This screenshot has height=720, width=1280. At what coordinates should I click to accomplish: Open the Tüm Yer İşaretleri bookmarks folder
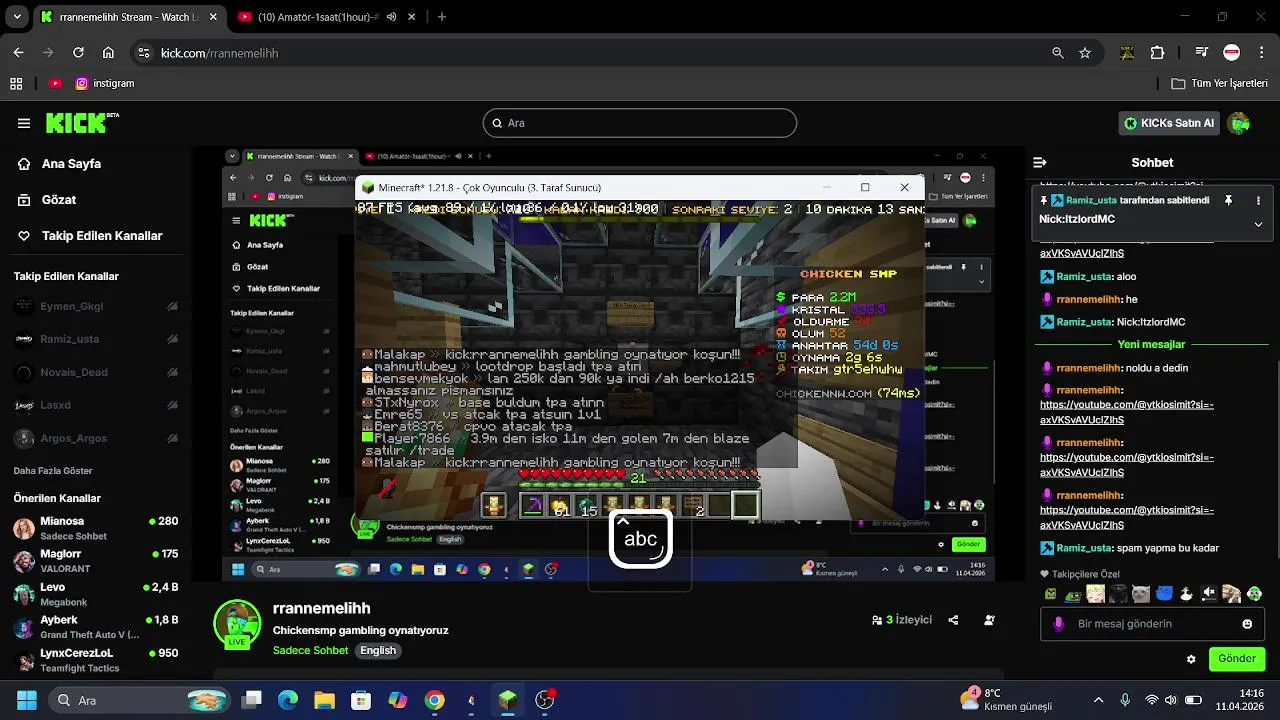pyautogui.click(x=1219, y=84)
